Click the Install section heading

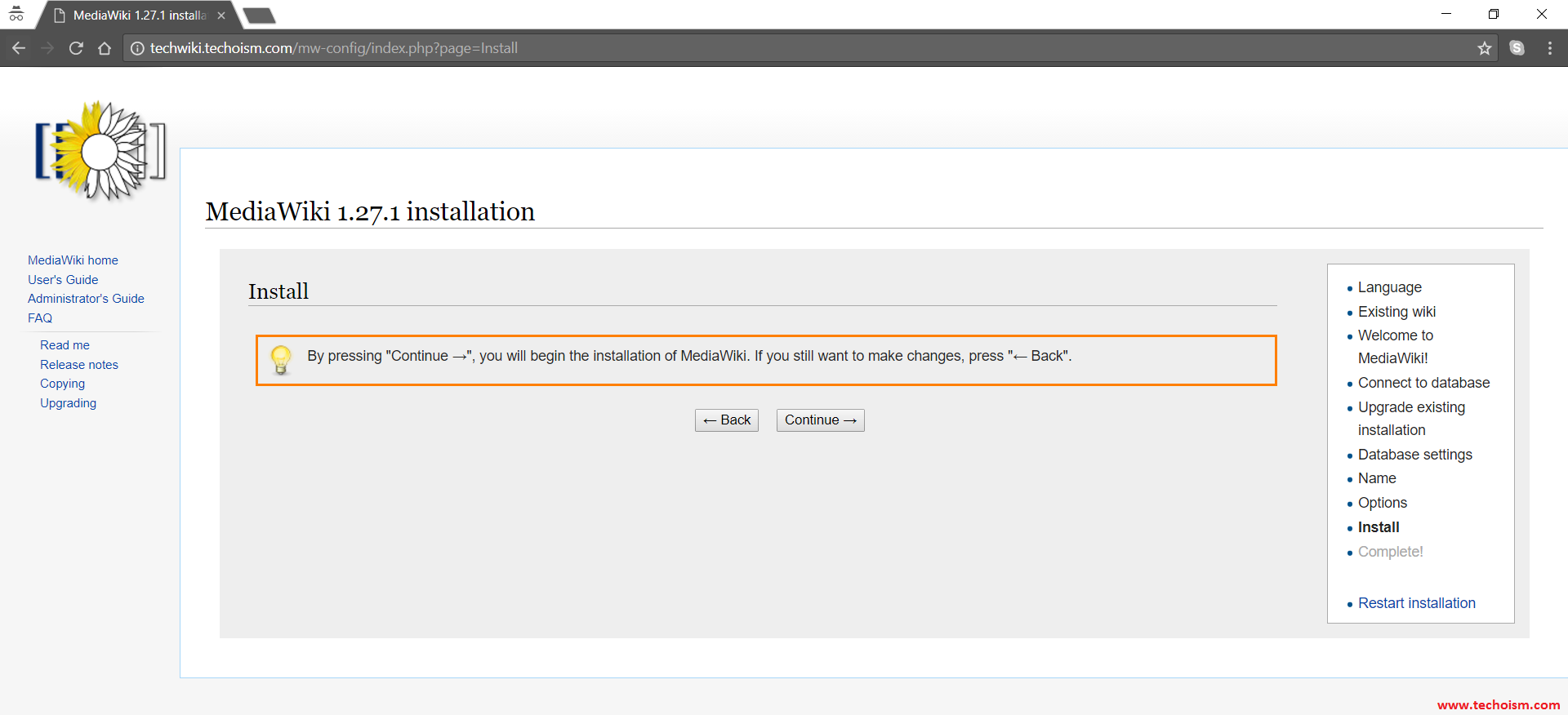278,291
